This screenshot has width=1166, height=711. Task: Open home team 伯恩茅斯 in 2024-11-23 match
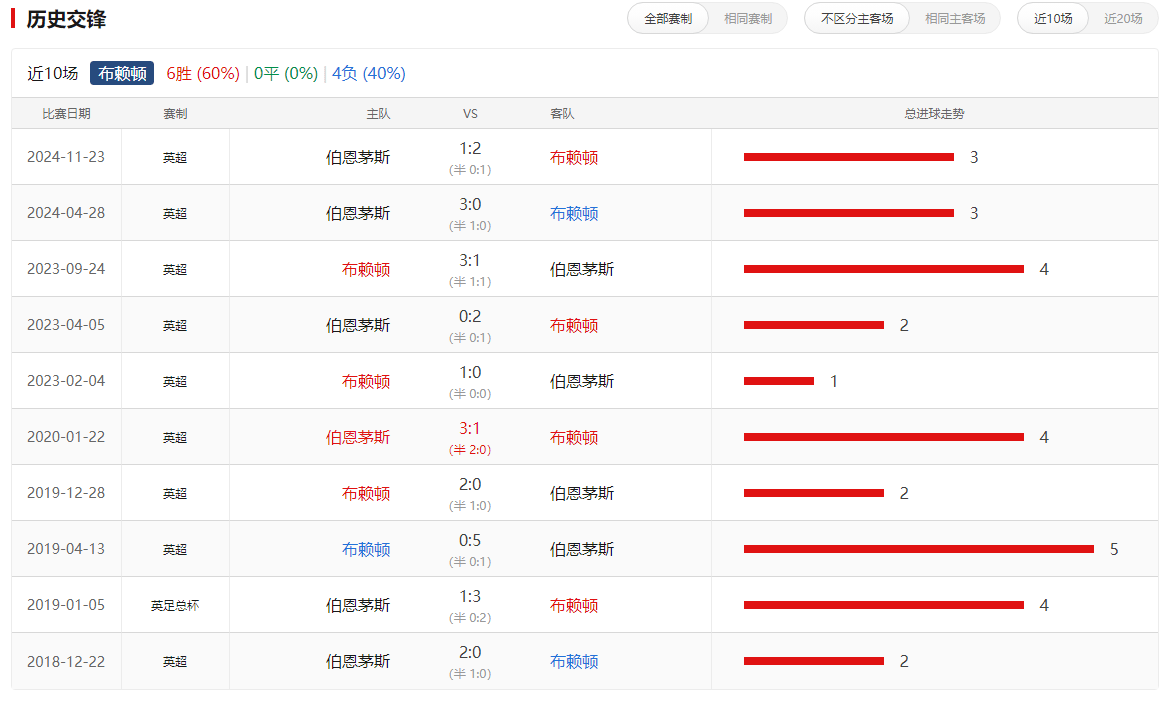pyautogui.click(x=358, y=157)
